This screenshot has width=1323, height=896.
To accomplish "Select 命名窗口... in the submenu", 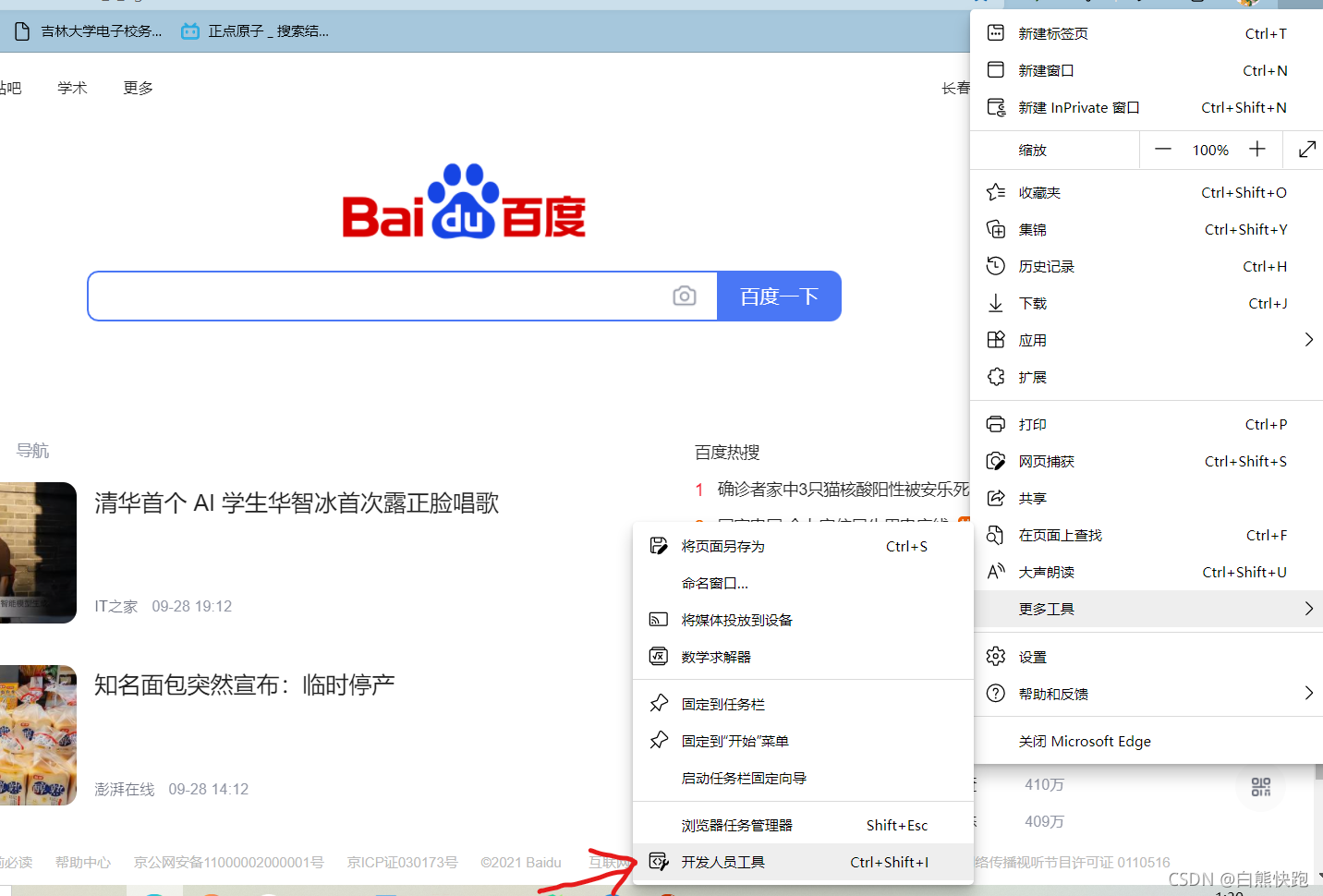I will (x=803, y=583).
